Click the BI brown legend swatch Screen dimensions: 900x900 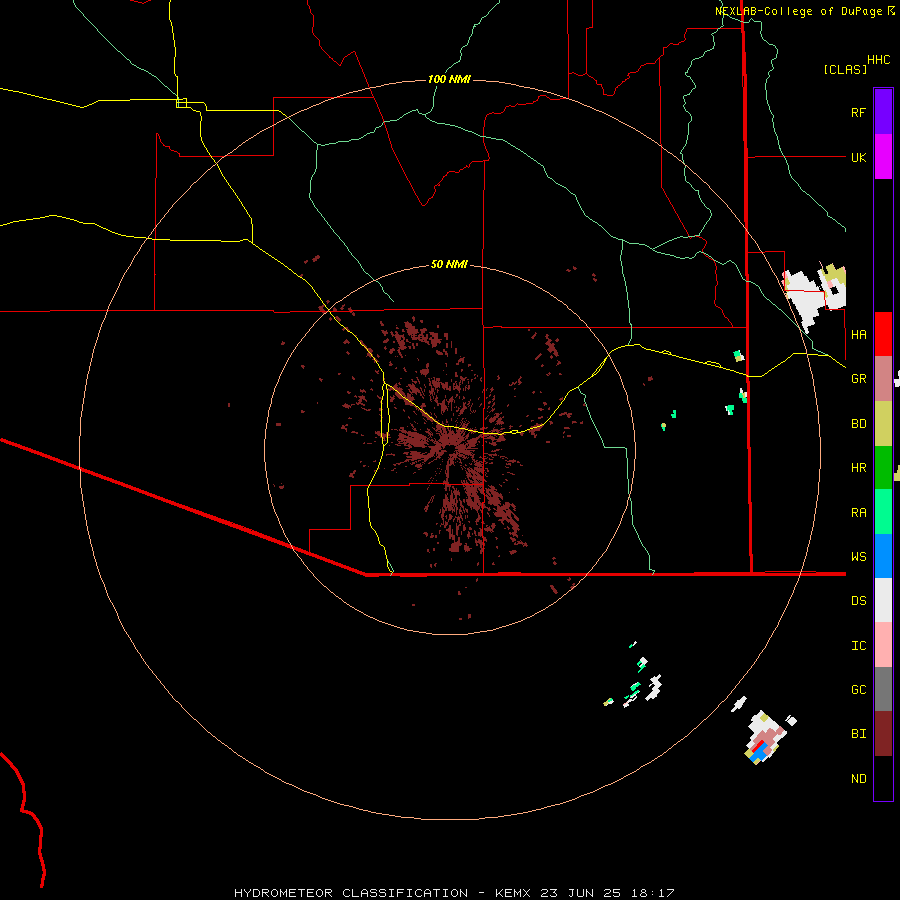[x=883, y=734]
